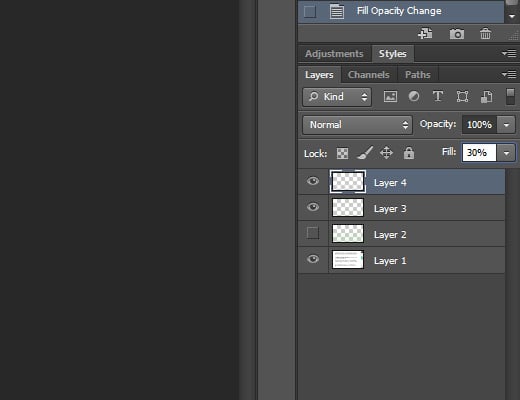This screenshot has height=400, width=520.
Task: Filter layers by pixel layers icon
Action: pyautogui.click(x=390, y=97)
